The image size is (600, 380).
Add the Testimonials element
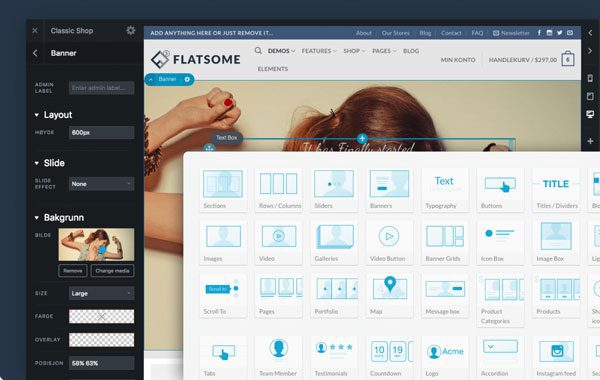pos(334,357)
